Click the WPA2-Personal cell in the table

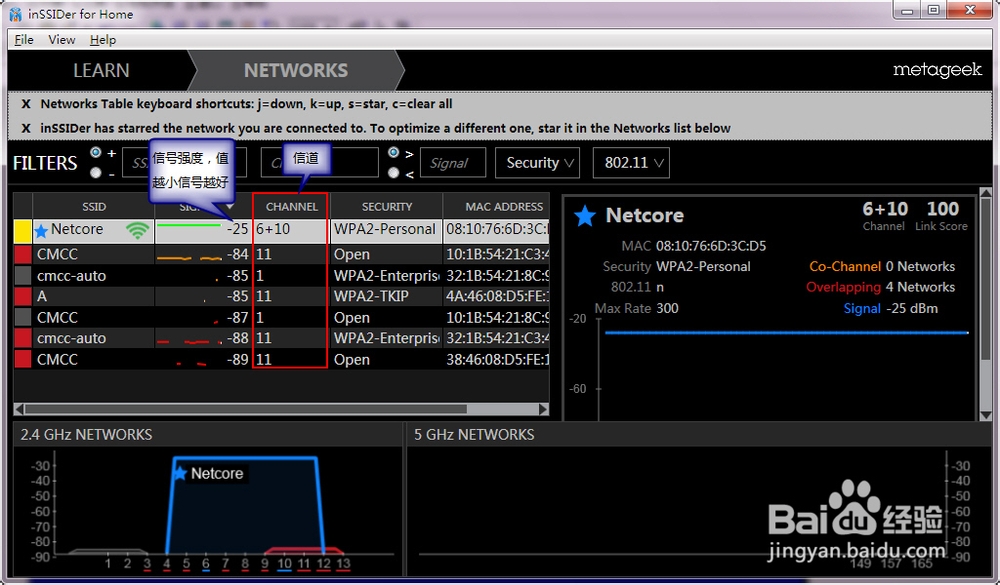pyautogui.click(x=385, y=229)
